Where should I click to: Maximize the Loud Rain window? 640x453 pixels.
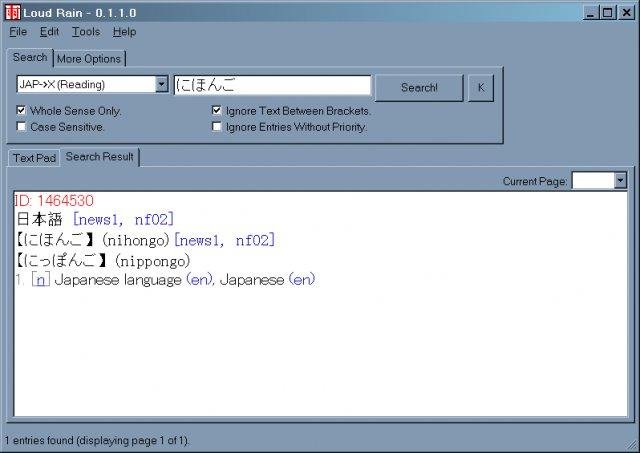[x=607, y=13]
